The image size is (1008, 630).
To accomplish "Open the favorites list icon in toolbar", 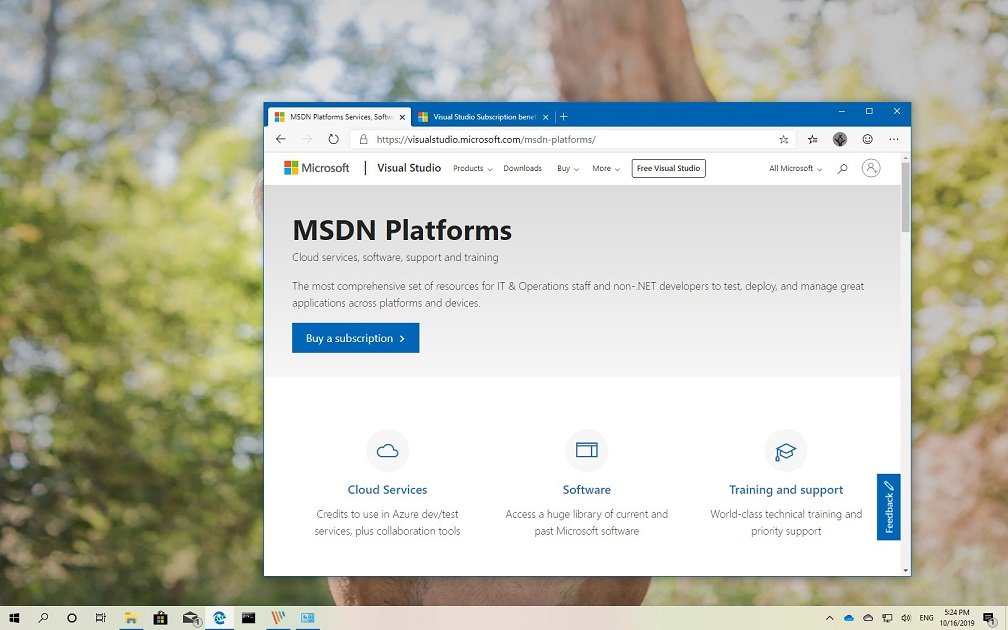I will pyautogui.click(x=812, y=139).
